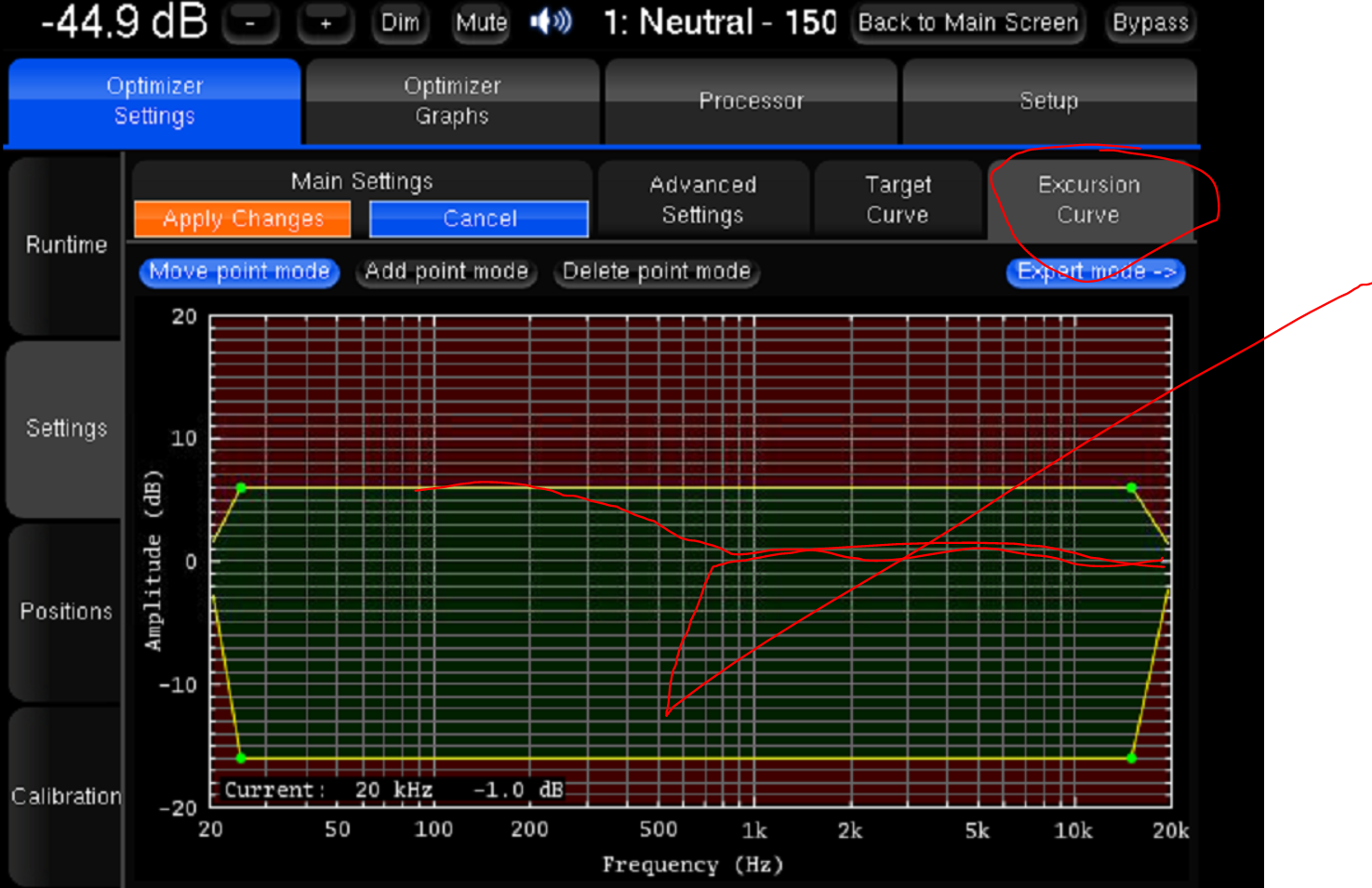Toggle the Dim button

point(400,23)
